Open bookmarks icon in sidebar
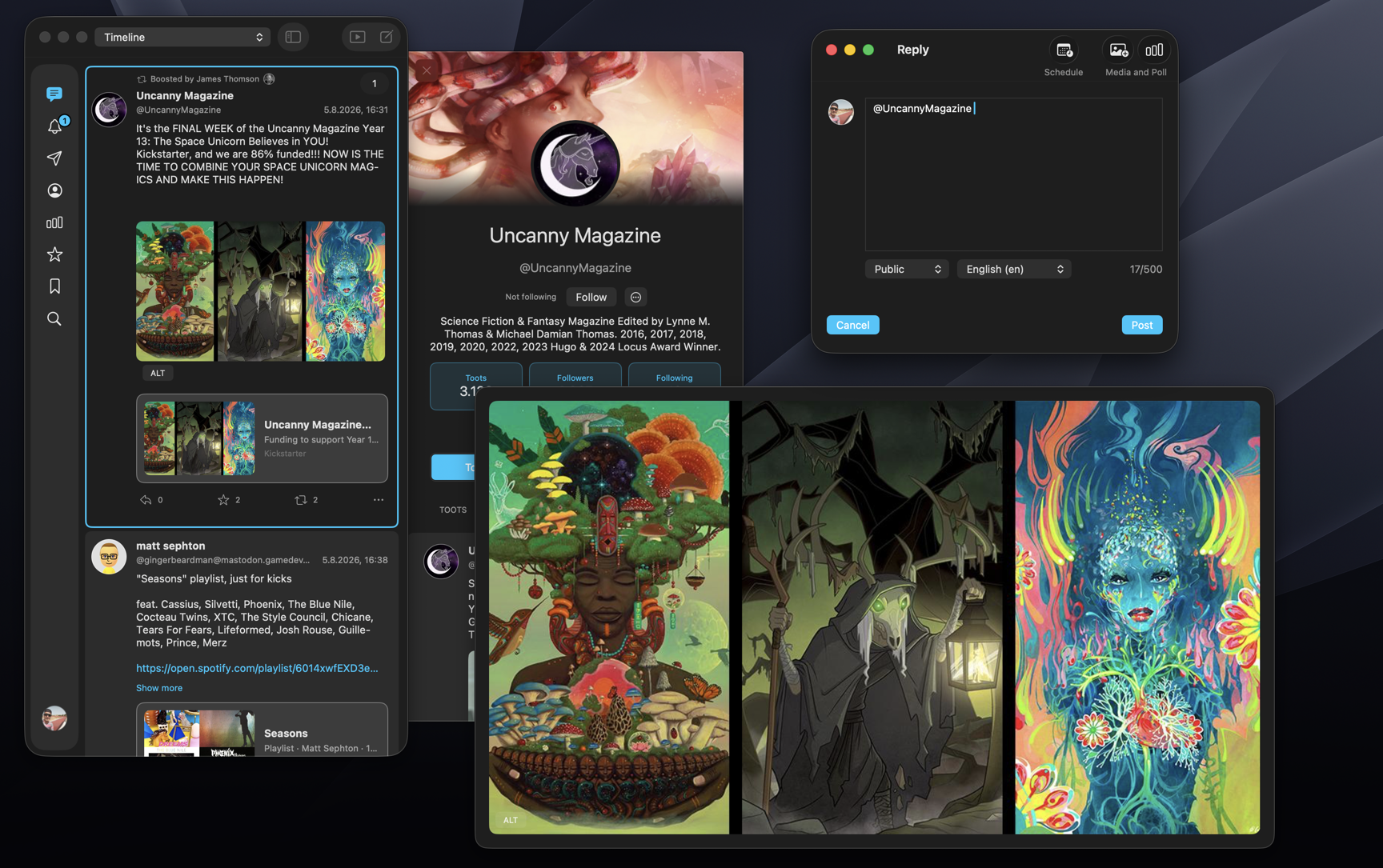The height and width of the screenshot is (868, 1383). (x=54, y=286)
